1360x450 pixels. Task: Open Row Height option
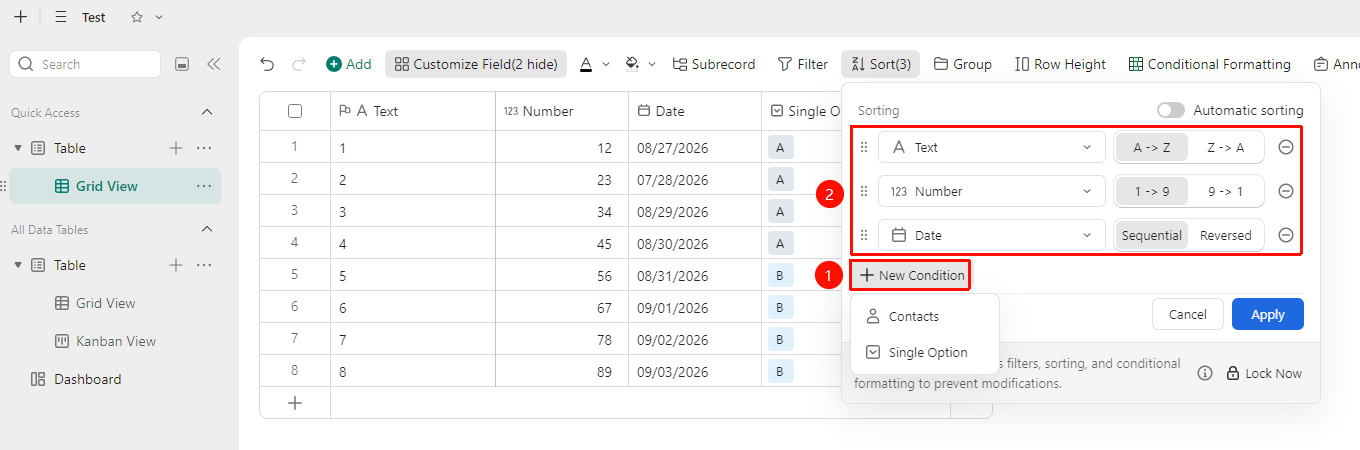pos(1060,64)
